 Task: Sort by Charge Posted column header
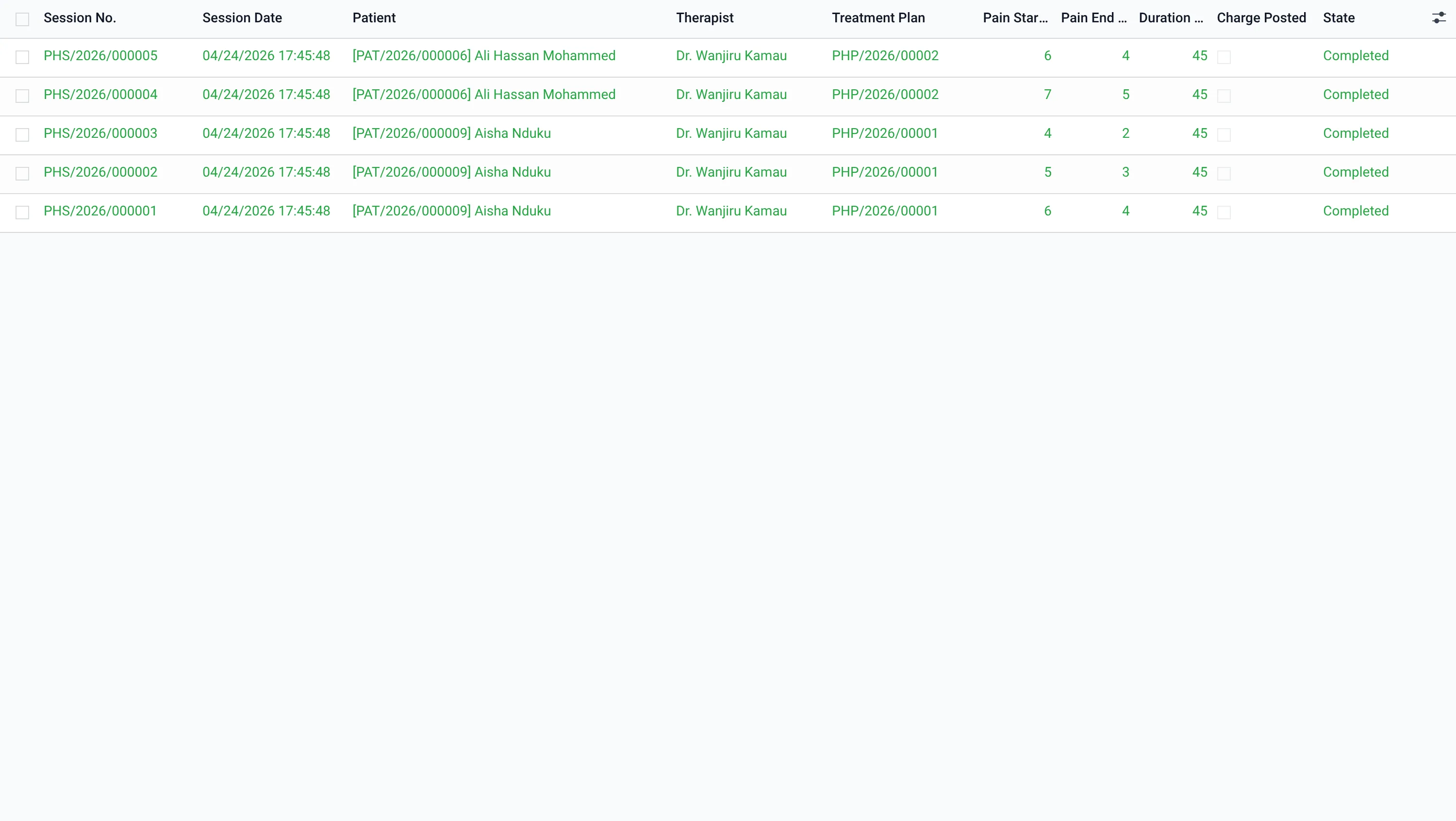point(1261,18)
